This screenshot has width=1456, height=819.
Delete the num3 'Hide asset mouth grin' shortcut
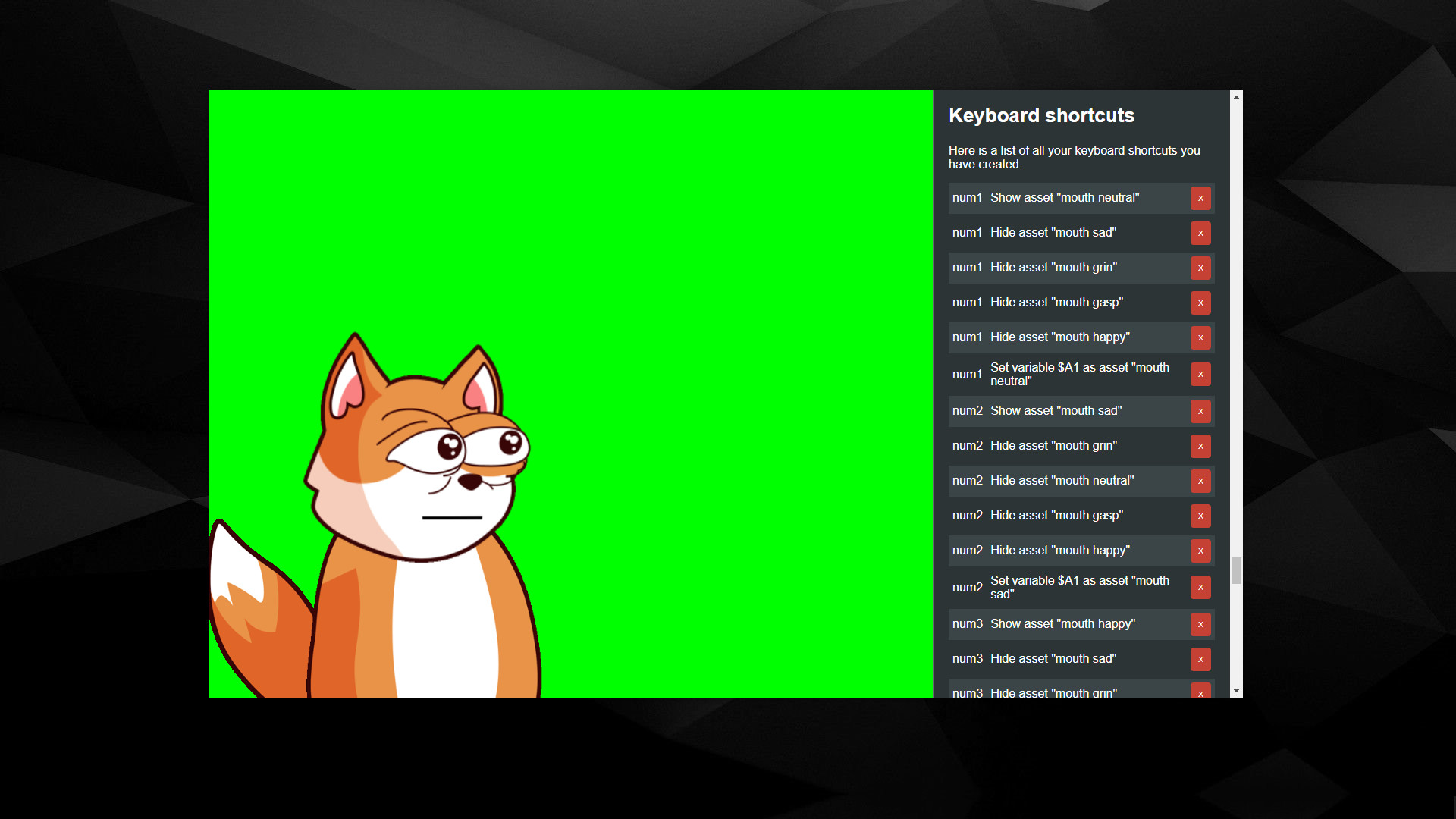tap(1200, 692)
